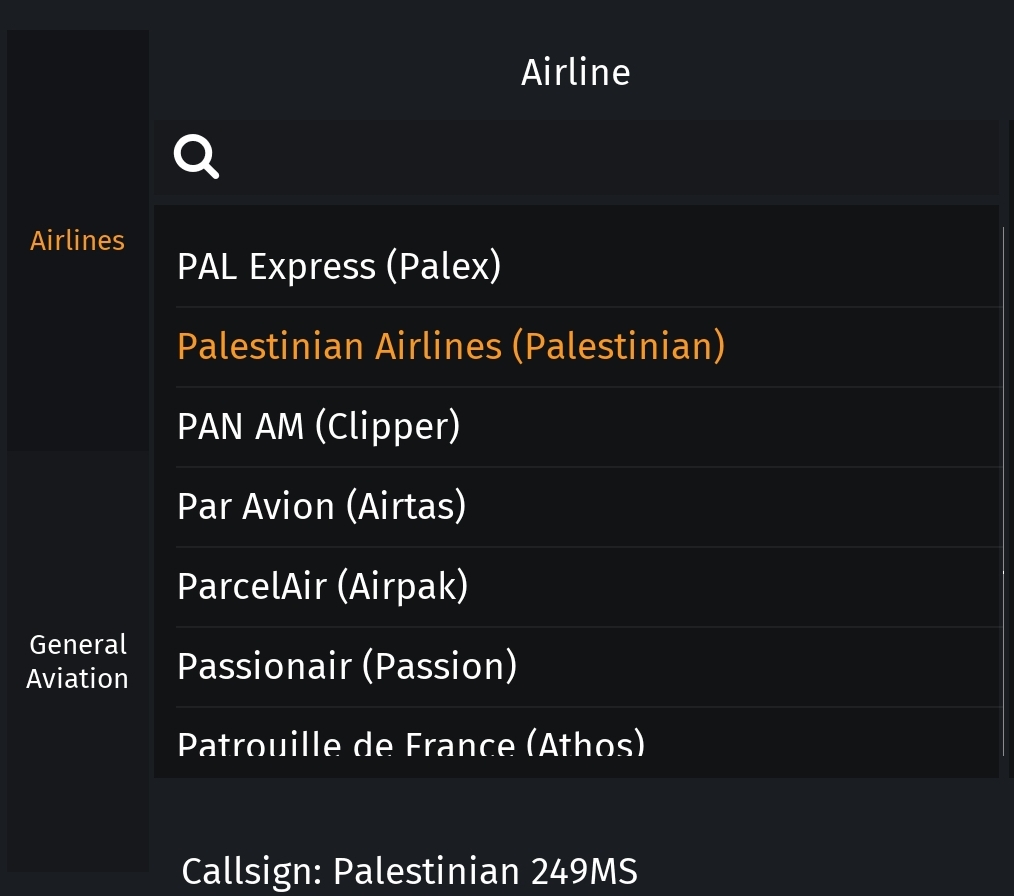Click the word Express in PAL Express
The height and width of the screenshot is (896, 1014).
312,266
